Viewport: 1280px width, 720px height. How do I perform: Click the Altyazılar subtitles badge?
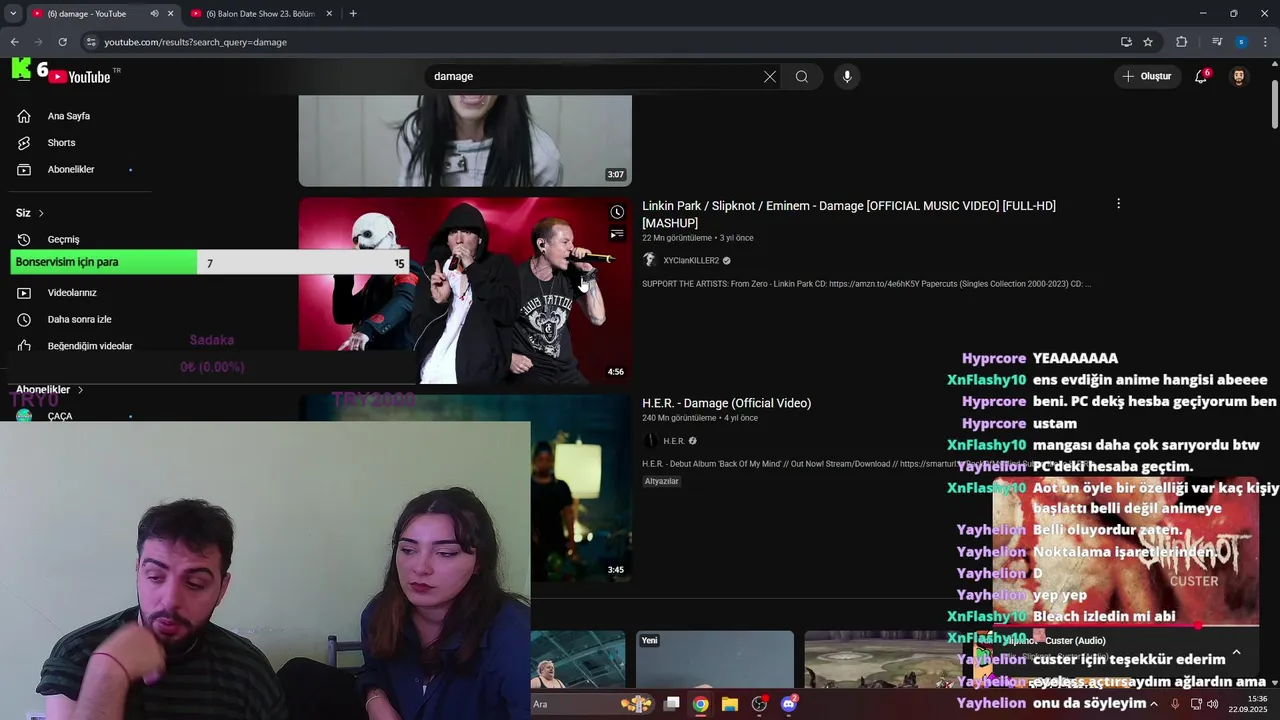661,481
